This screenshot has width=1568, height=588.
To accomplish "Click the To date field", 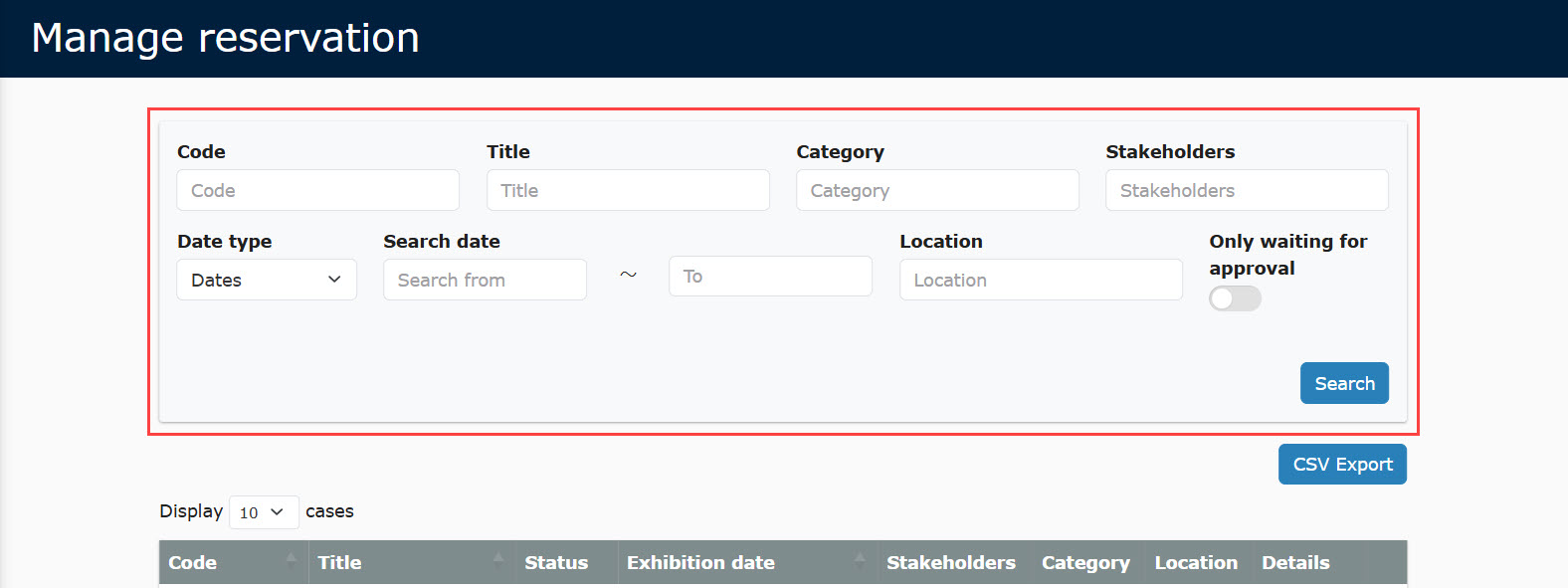I will [x=770, y=276].
